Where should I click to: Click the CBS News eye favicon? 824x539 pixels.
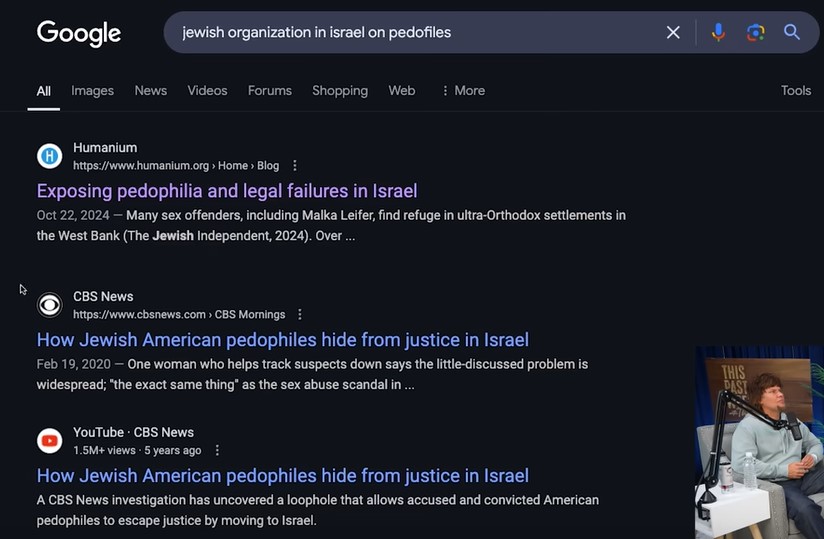pyautogui.click(x=49, y=305)
